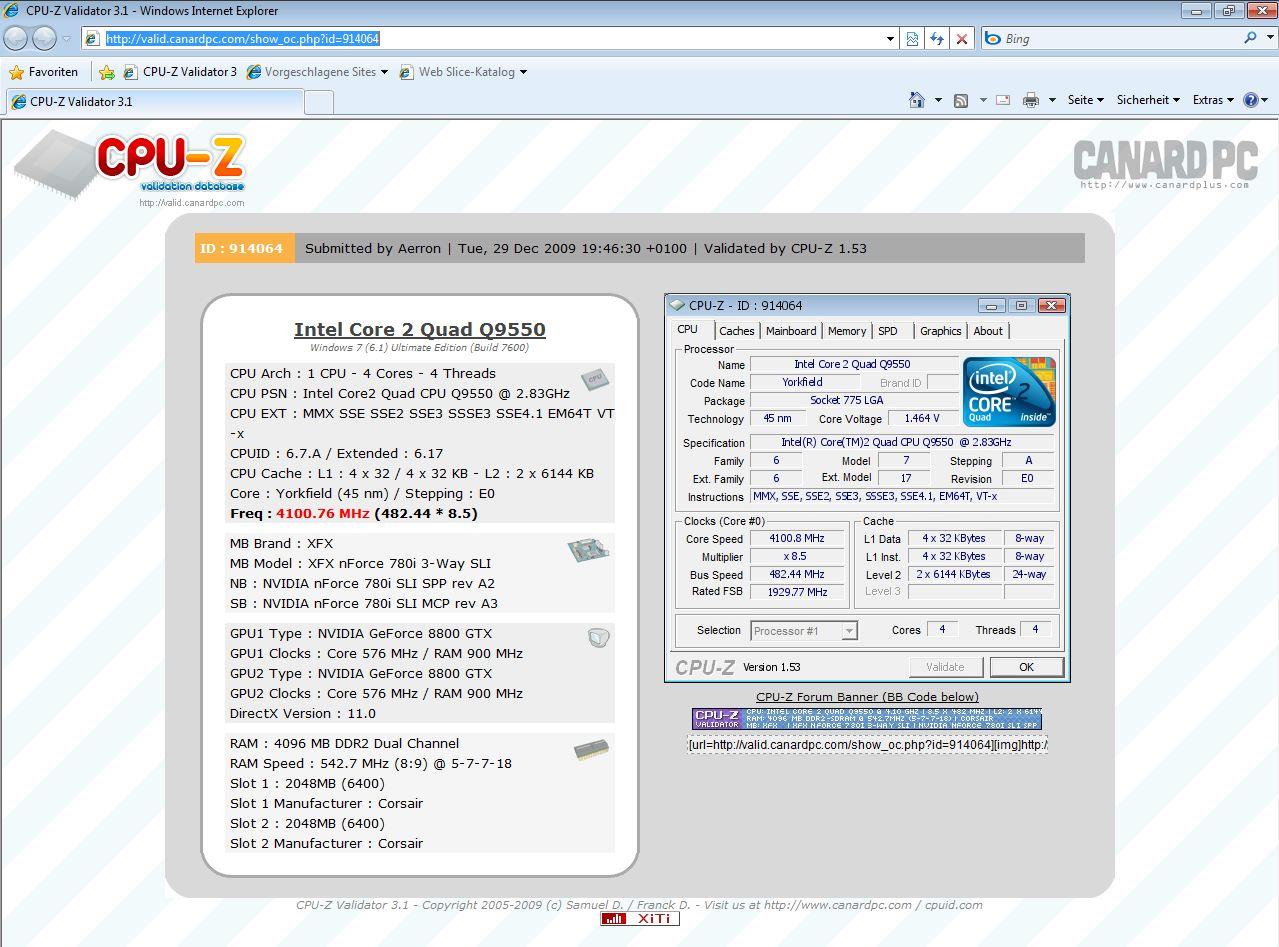Click the Intel Core 2 Quad inside logo
The height and width of the screenshot is (947, 1279).
coord(1010,392)
